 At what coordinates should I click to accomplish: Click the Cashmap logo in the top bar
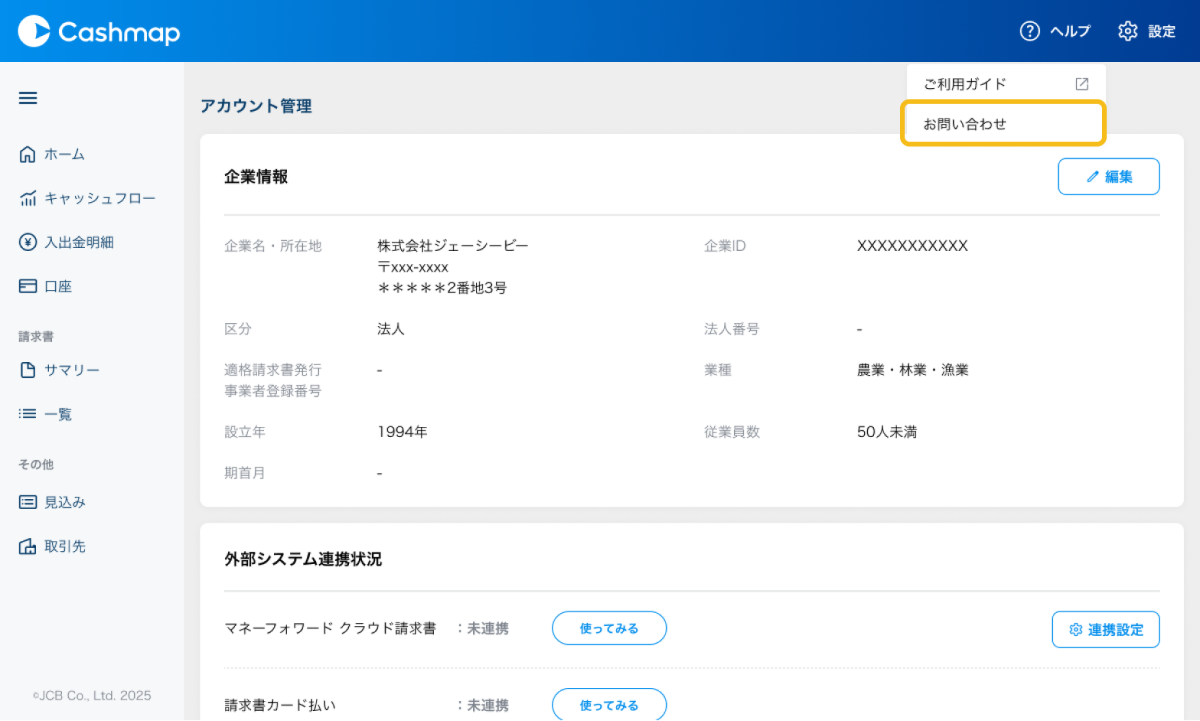[x=97, y=31]
